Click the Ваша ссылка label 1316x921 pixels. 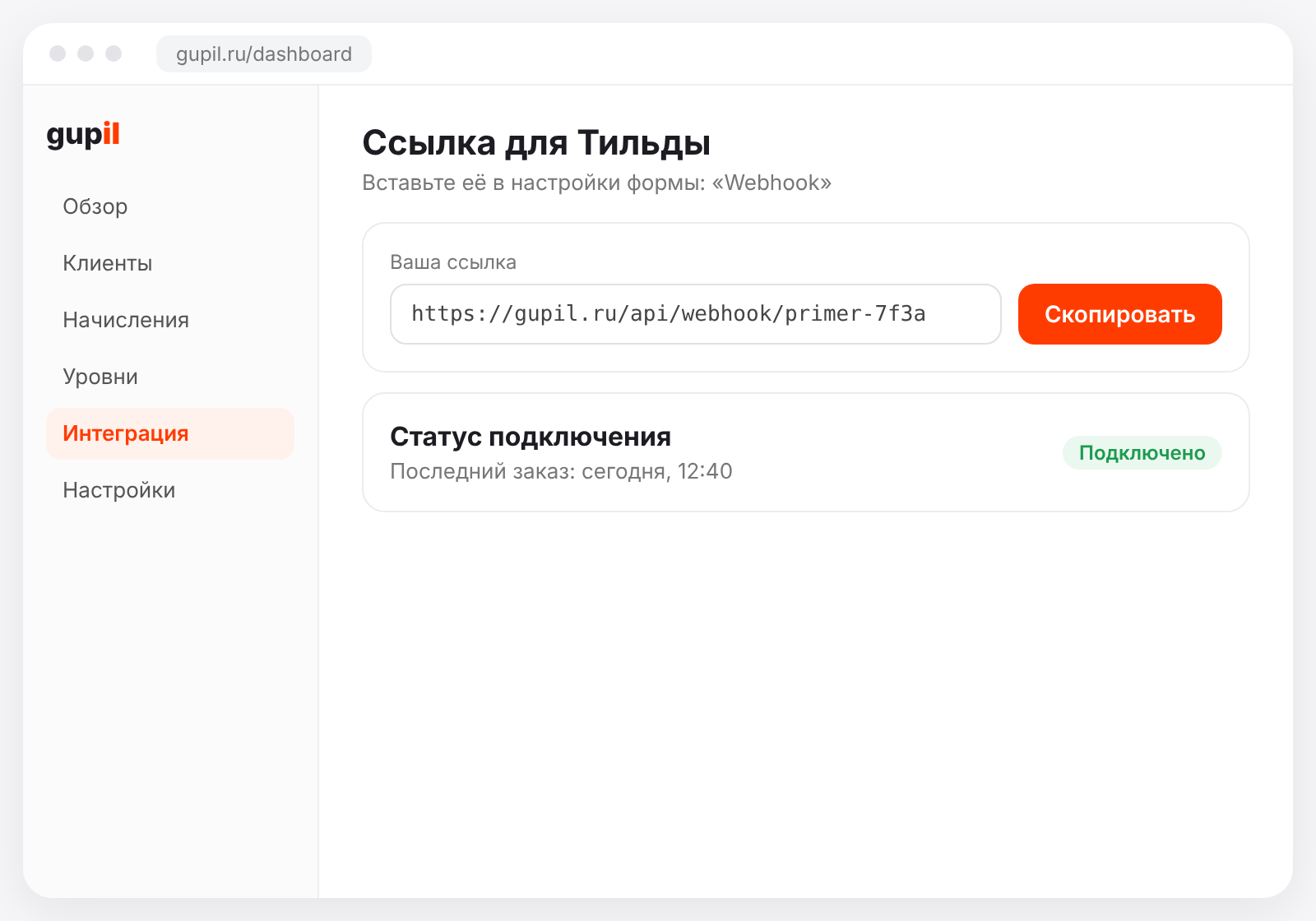[453, 262]
